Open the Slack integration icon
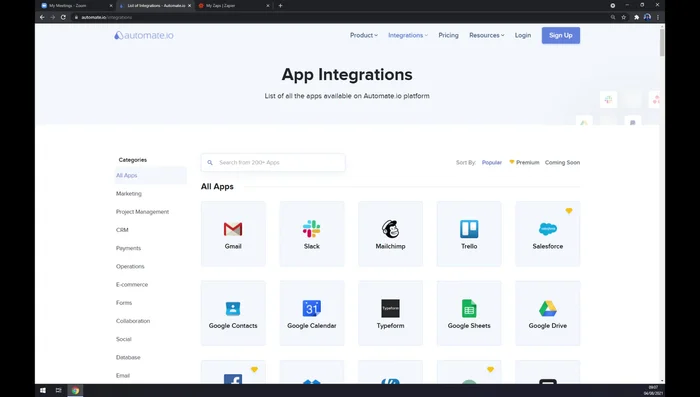 point(312,229)
